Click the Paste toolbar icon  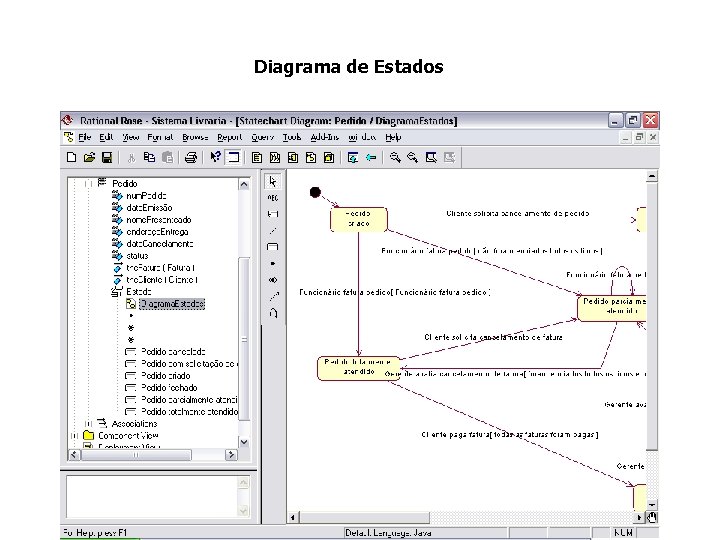point(168,158)
